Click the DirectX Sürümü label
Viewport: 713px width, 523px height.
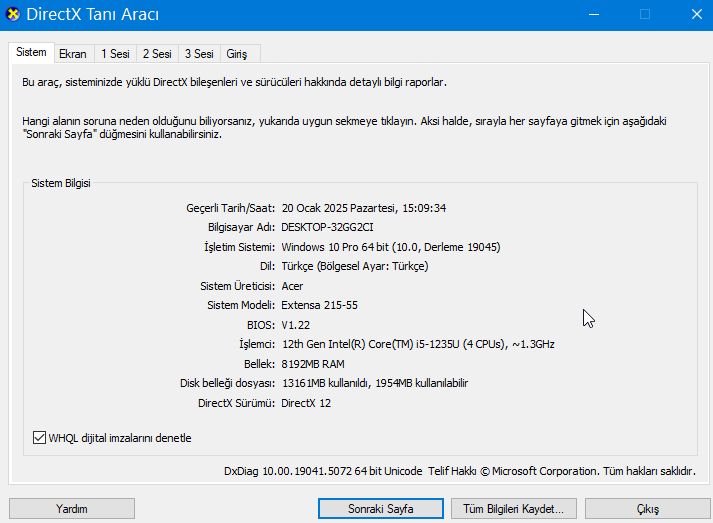click(236, 403)
